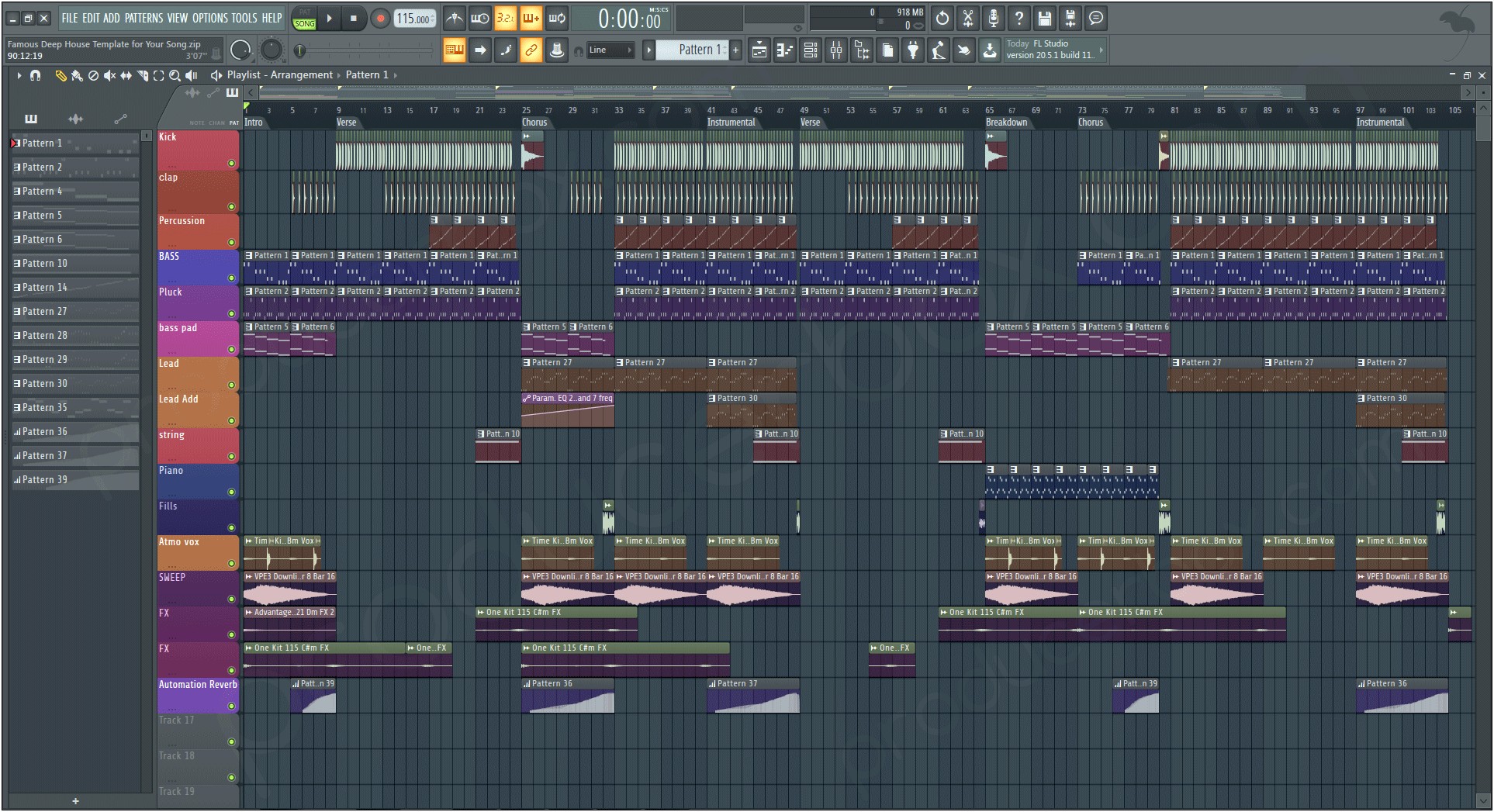
Task: Open the Touch controllers icon
Action: 964,50
